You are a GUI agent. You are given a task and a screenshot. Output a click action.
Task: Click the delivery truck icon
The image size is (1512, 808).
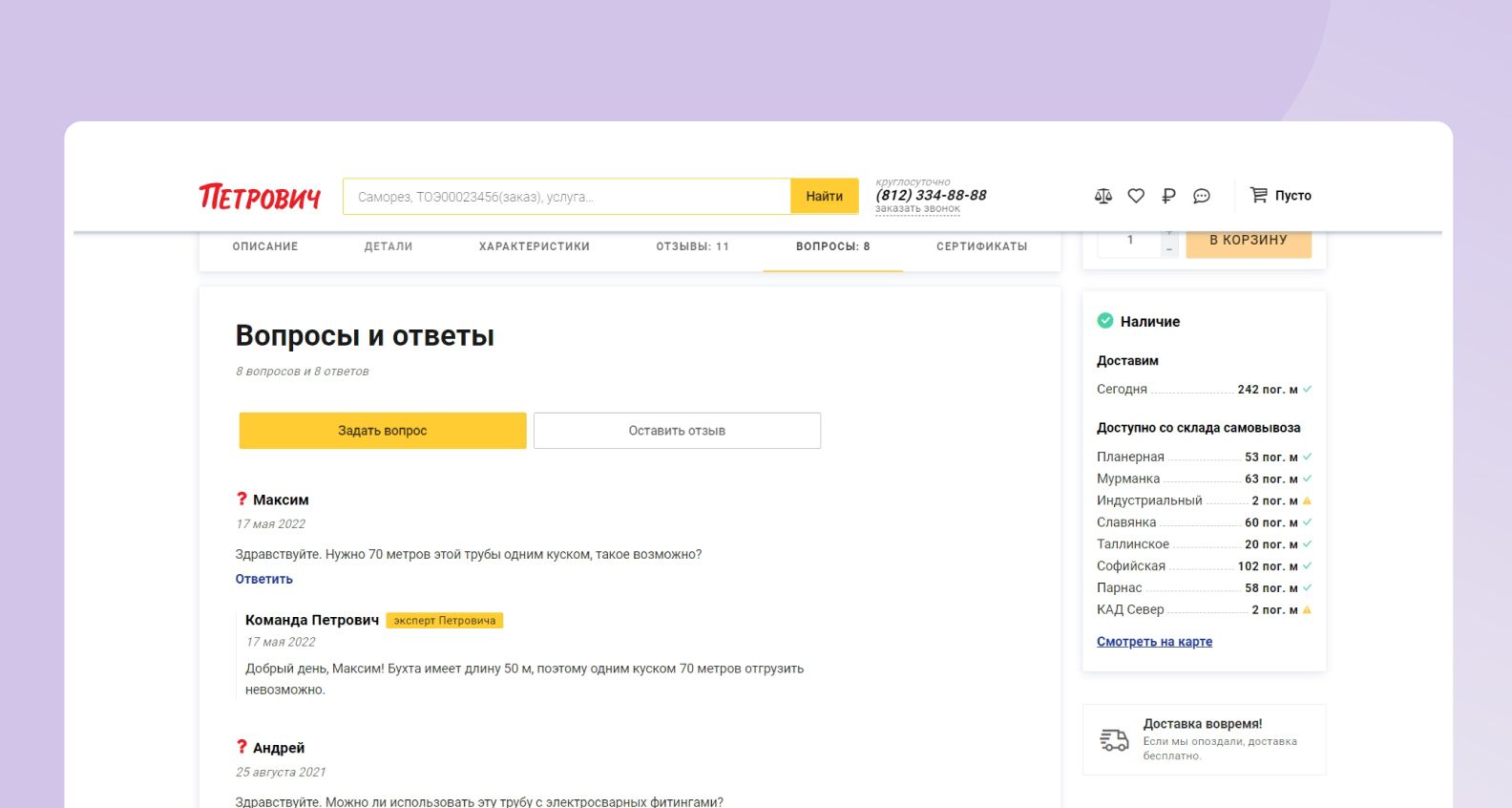point(1114,739)
